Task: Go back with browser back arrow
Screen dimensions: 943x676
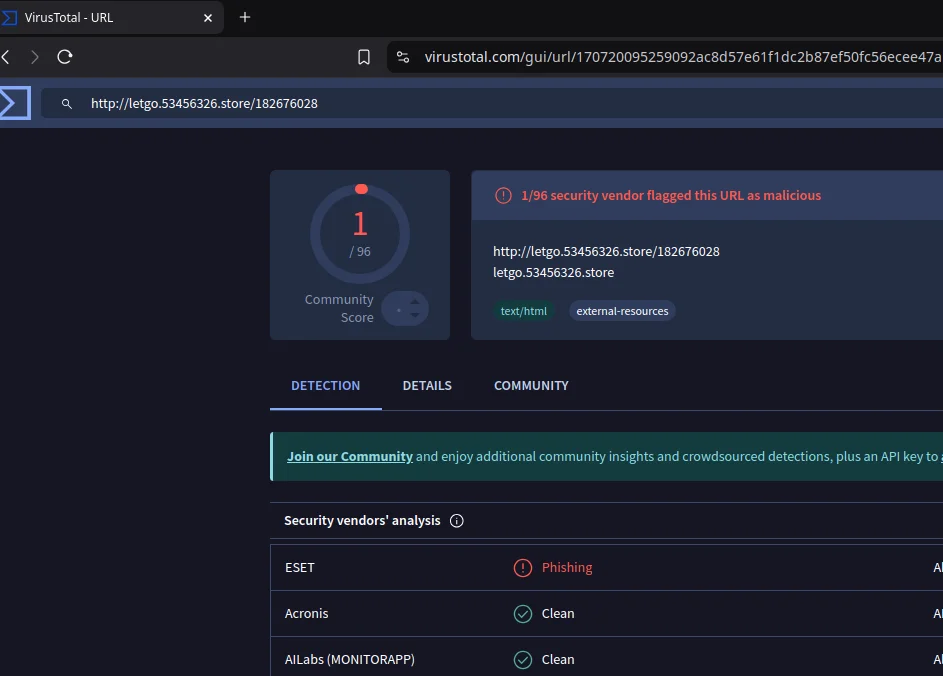Action: coord(6,57)
